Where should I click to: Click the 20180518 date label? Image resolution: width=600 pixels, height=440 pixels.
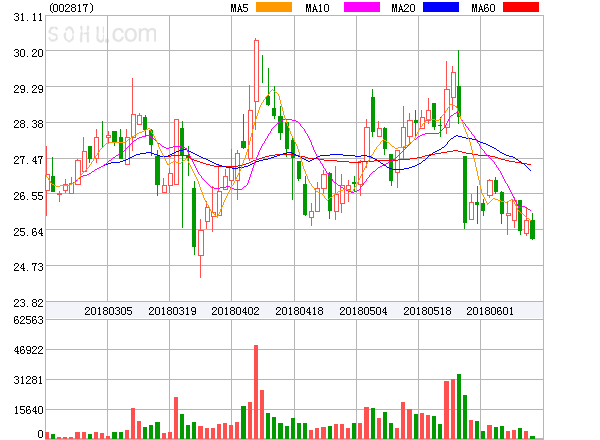click(427, 311)
